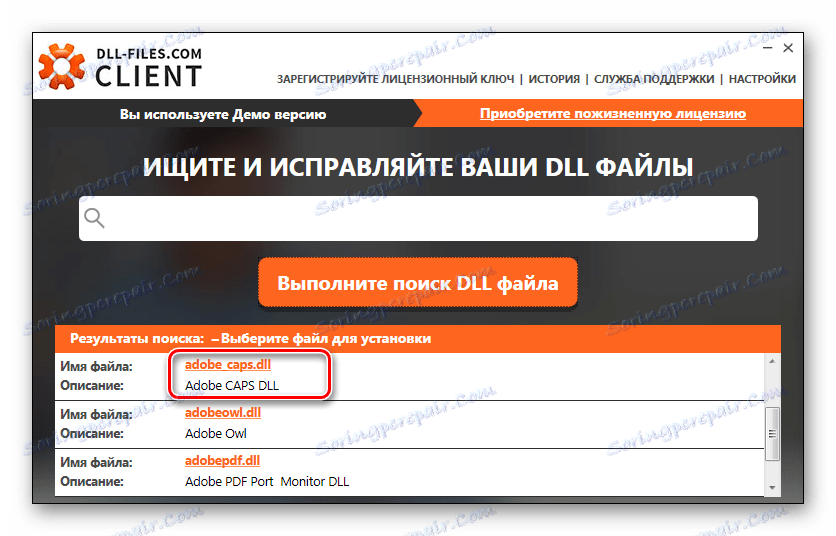Open the adobeowl.dll result link
Screen dimensions: 836x536
coord(223,413)
